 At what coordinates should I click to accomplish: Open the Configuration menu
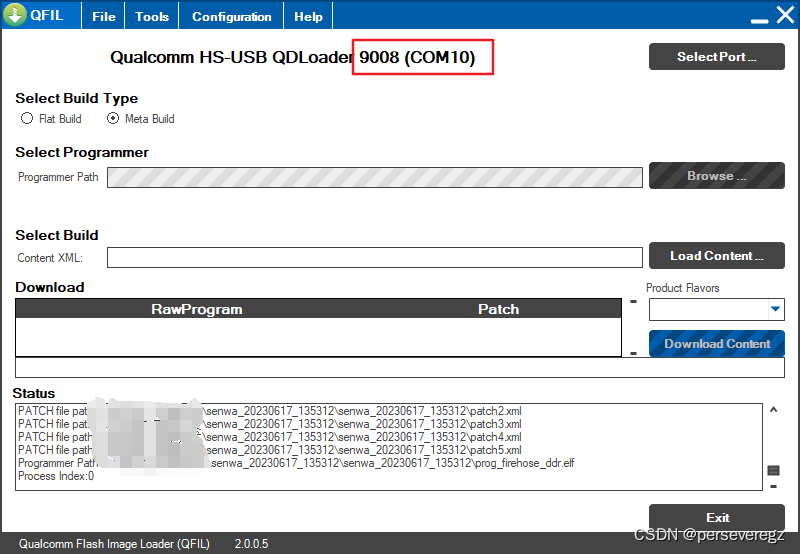[232, 16]
